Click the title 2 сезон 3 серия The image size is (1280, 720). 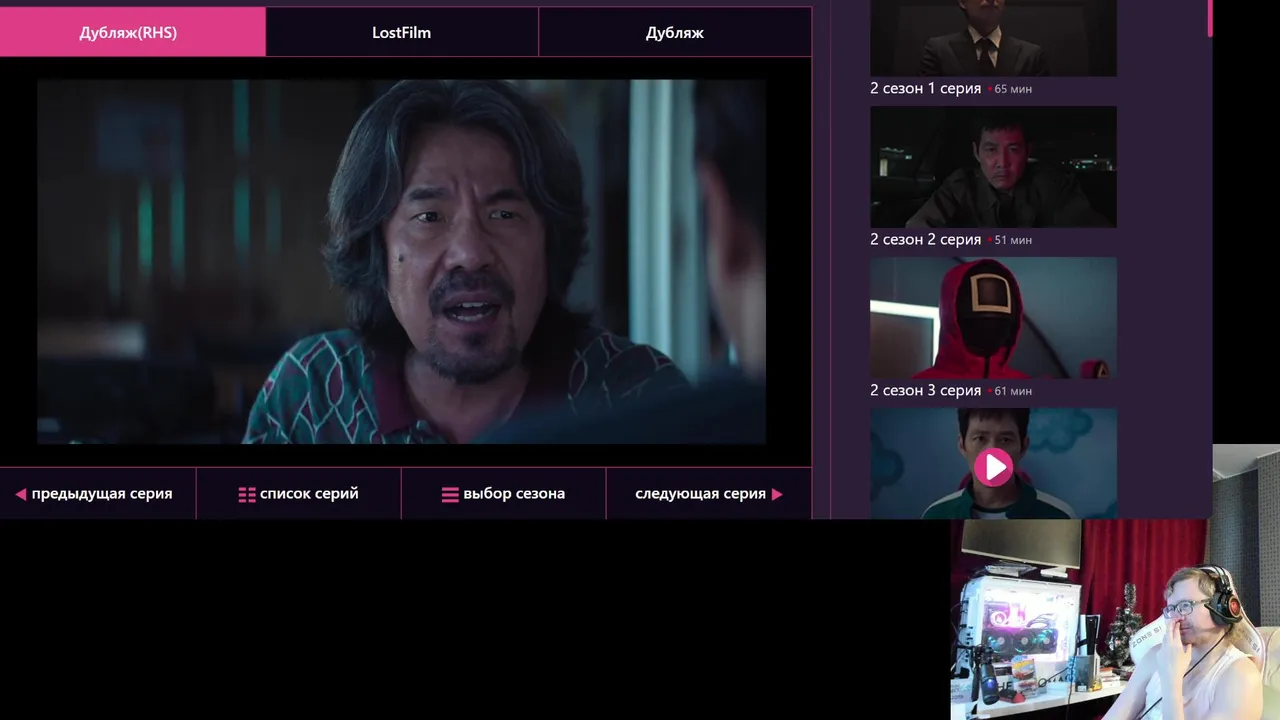tap(925, 390)
